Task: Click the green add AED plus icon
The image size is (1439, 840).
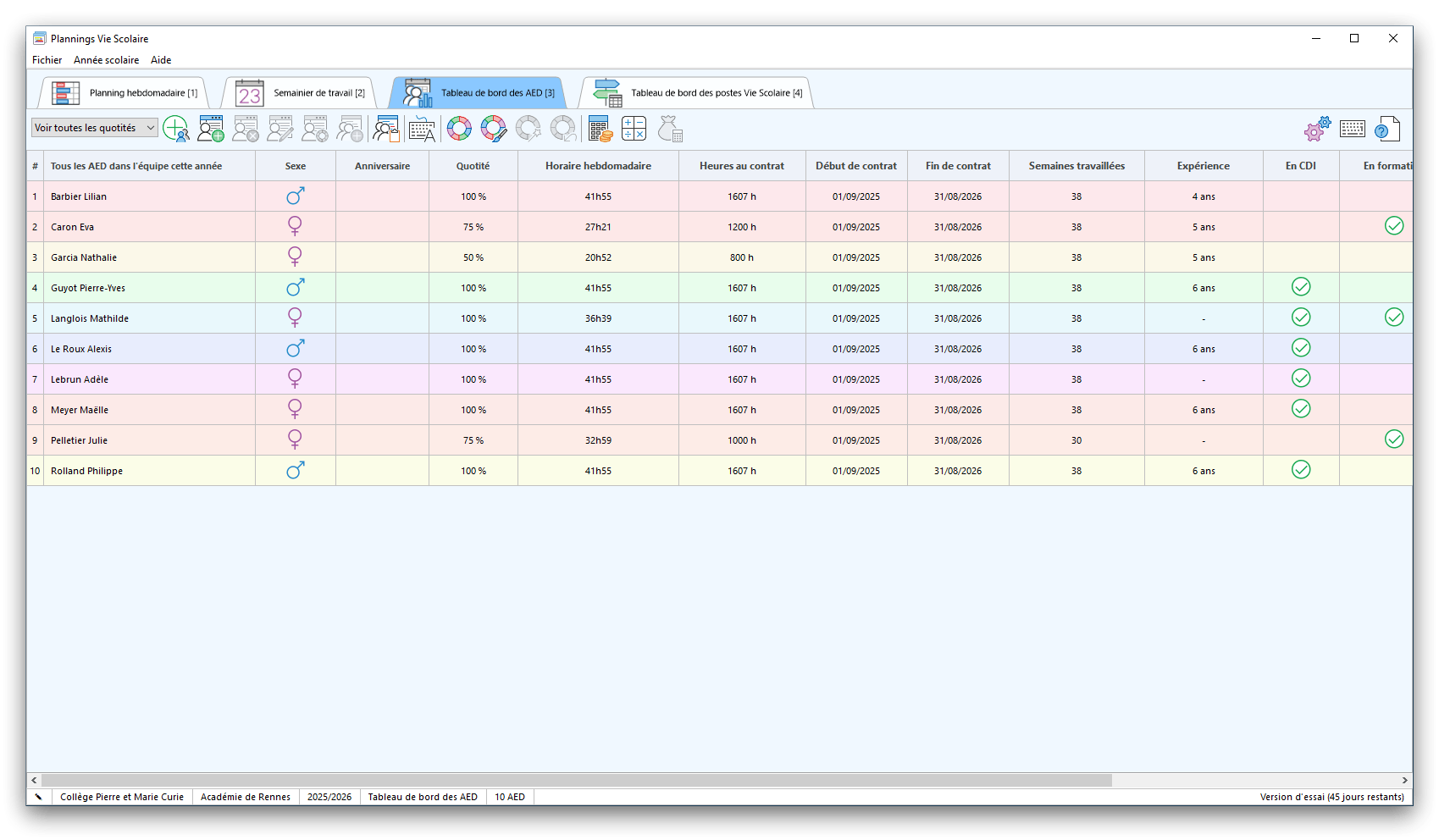Action: pos(175,129)
